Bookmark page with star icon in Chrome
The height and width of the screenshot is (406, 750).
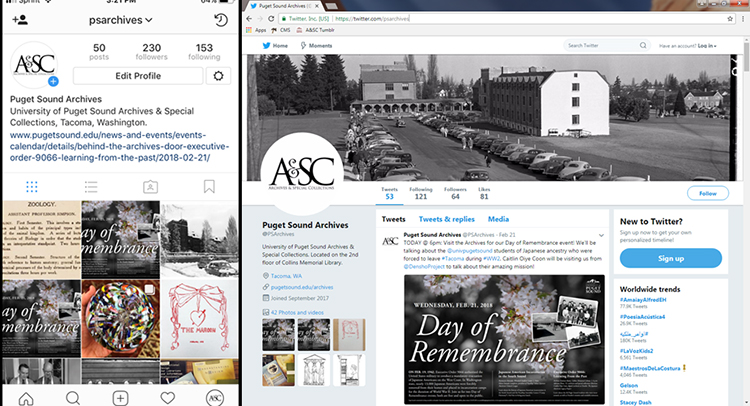tap(730, 19)
